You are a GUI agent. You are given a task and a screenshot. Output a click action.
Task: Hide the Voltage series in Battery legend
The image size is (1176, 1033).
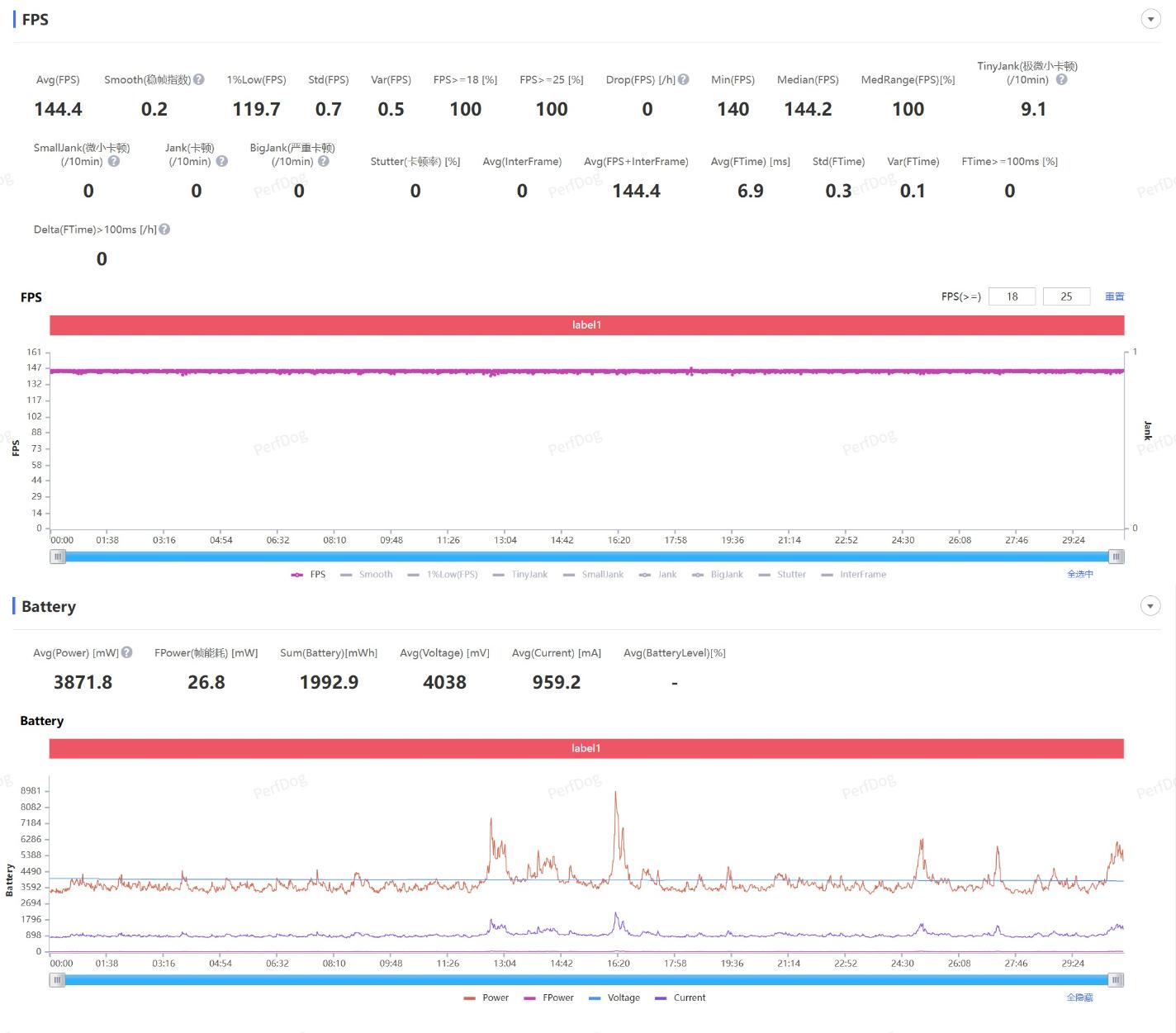[614, 997]
